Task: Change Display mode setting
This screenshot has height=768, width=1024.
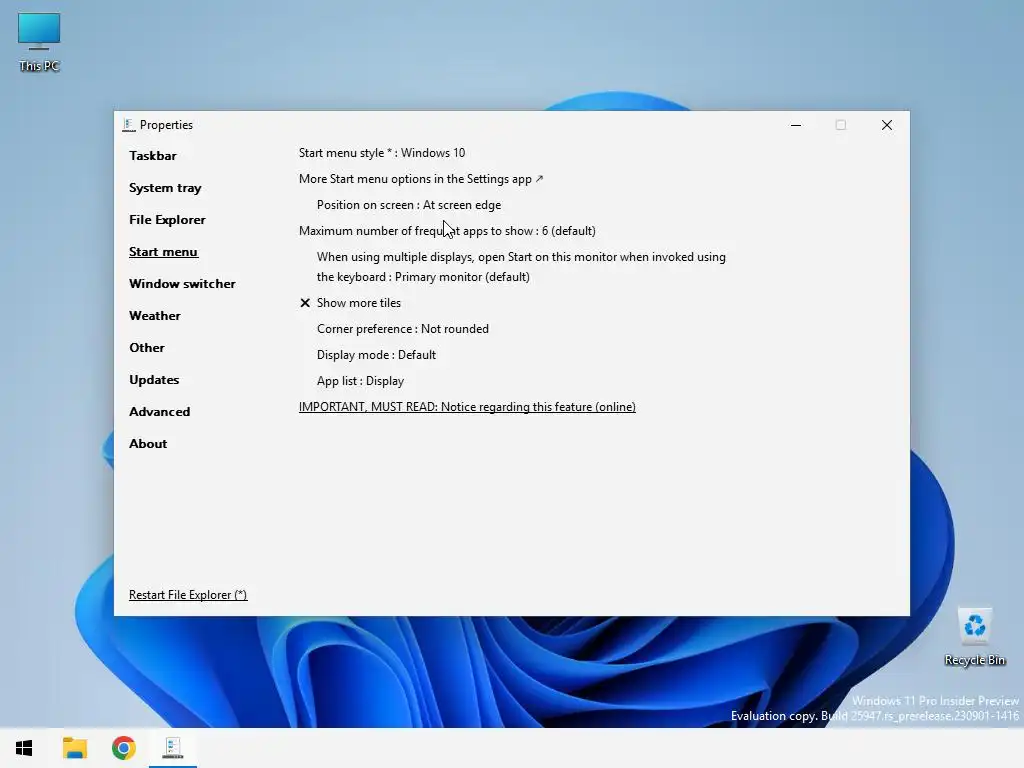Action: coord(376,355)
